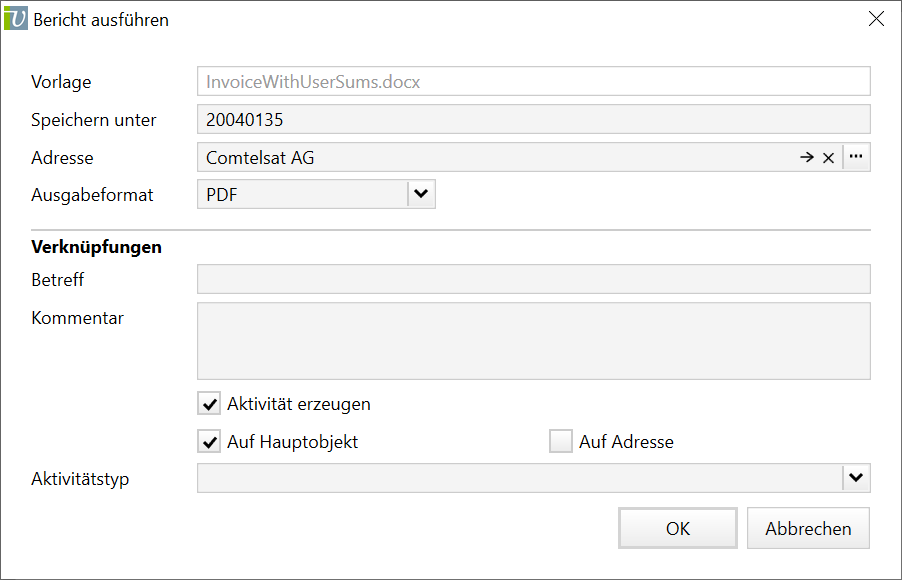Toggle the Aktivität erzeugen checkbox
The image size is (902, 580).
[210, 404]
